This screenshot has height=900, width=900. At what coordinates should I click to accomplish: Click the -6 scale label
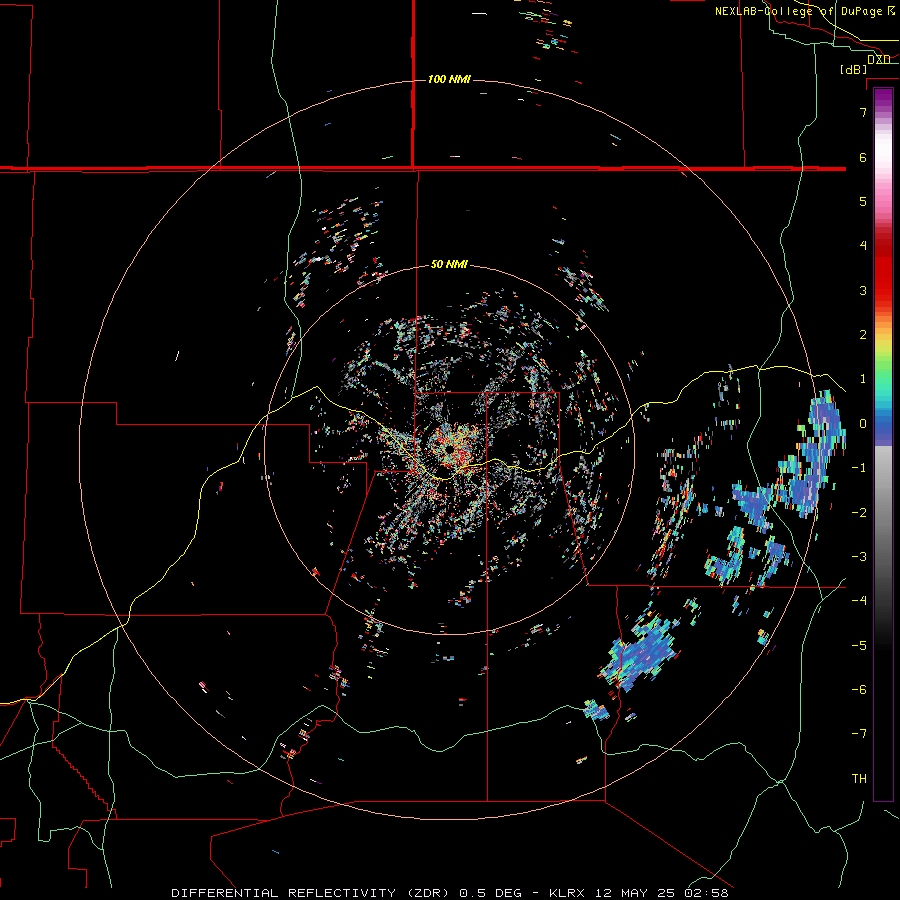point(859,689)
